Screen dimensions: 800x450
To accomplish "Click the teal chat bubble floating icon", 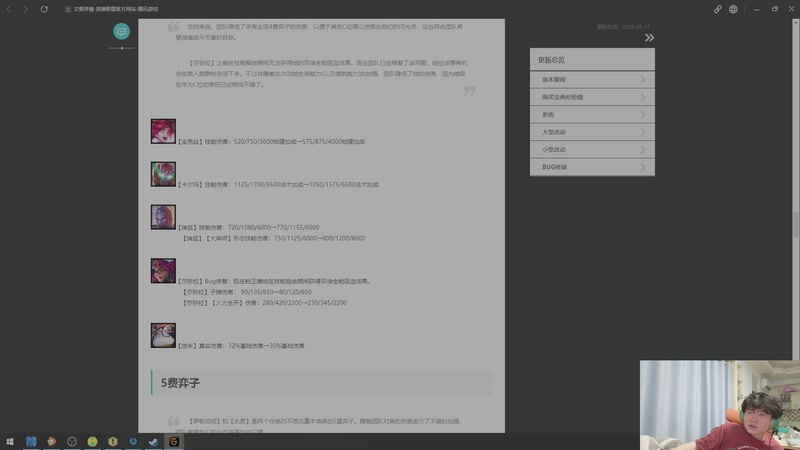I will click(121, 32).
